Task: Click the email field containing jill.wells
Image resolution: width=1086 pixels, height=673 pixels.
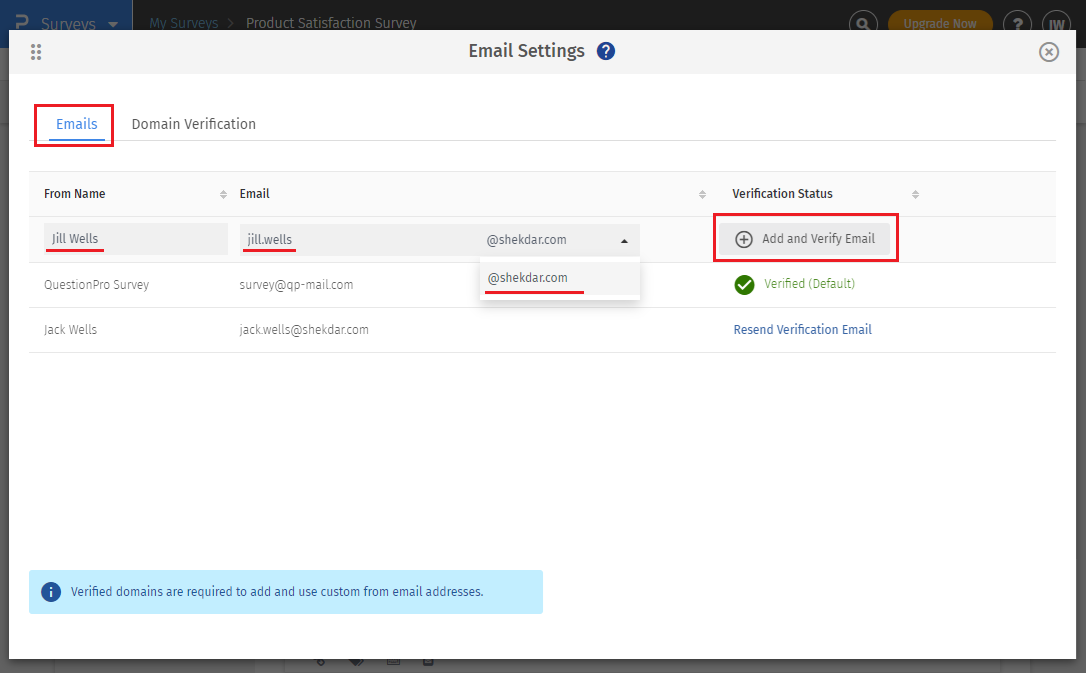Action: pos(358,239)
